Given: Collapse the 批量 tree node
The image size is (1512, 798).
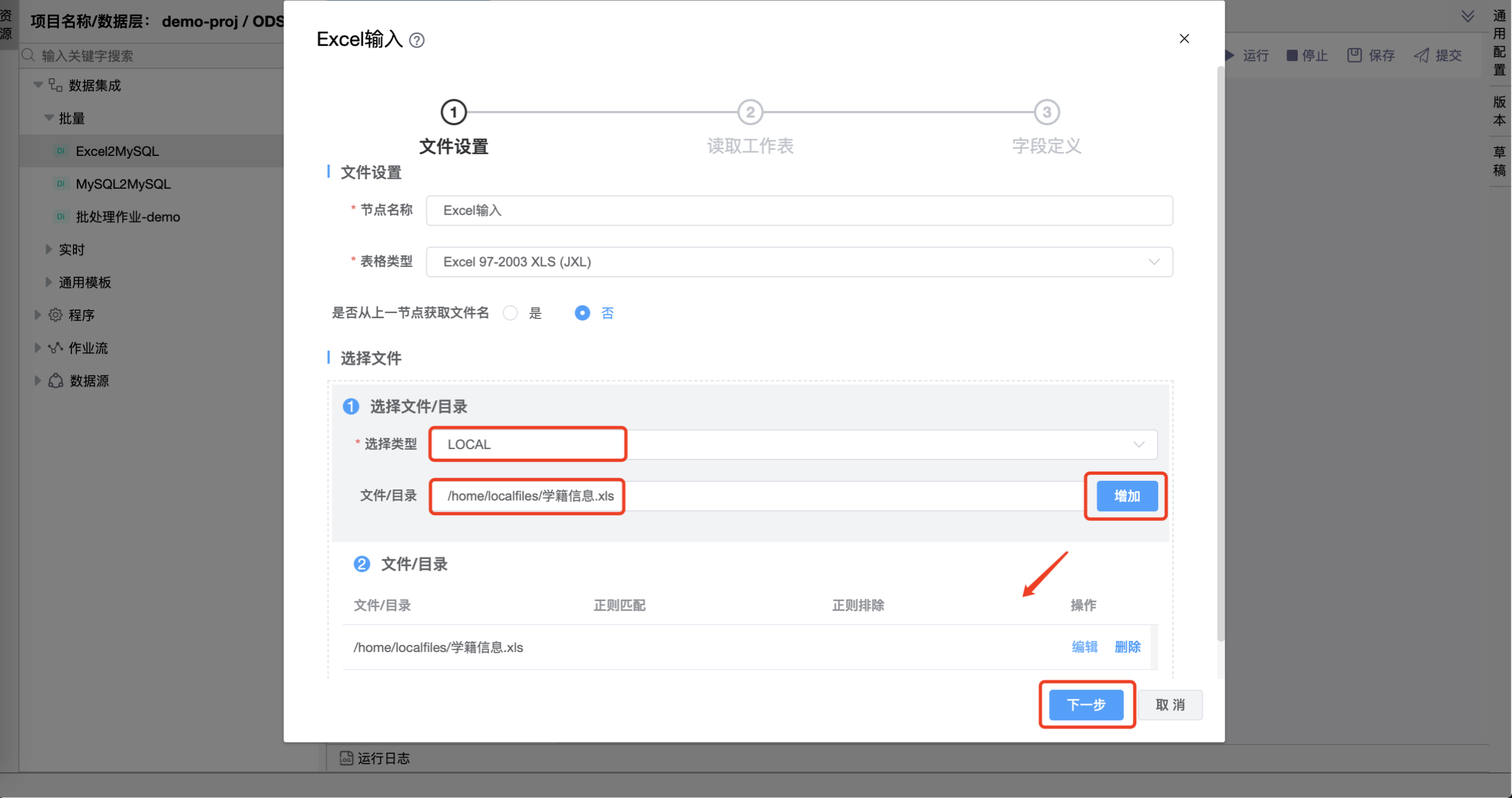Looking at the screenshot, I should pos(49,118).
